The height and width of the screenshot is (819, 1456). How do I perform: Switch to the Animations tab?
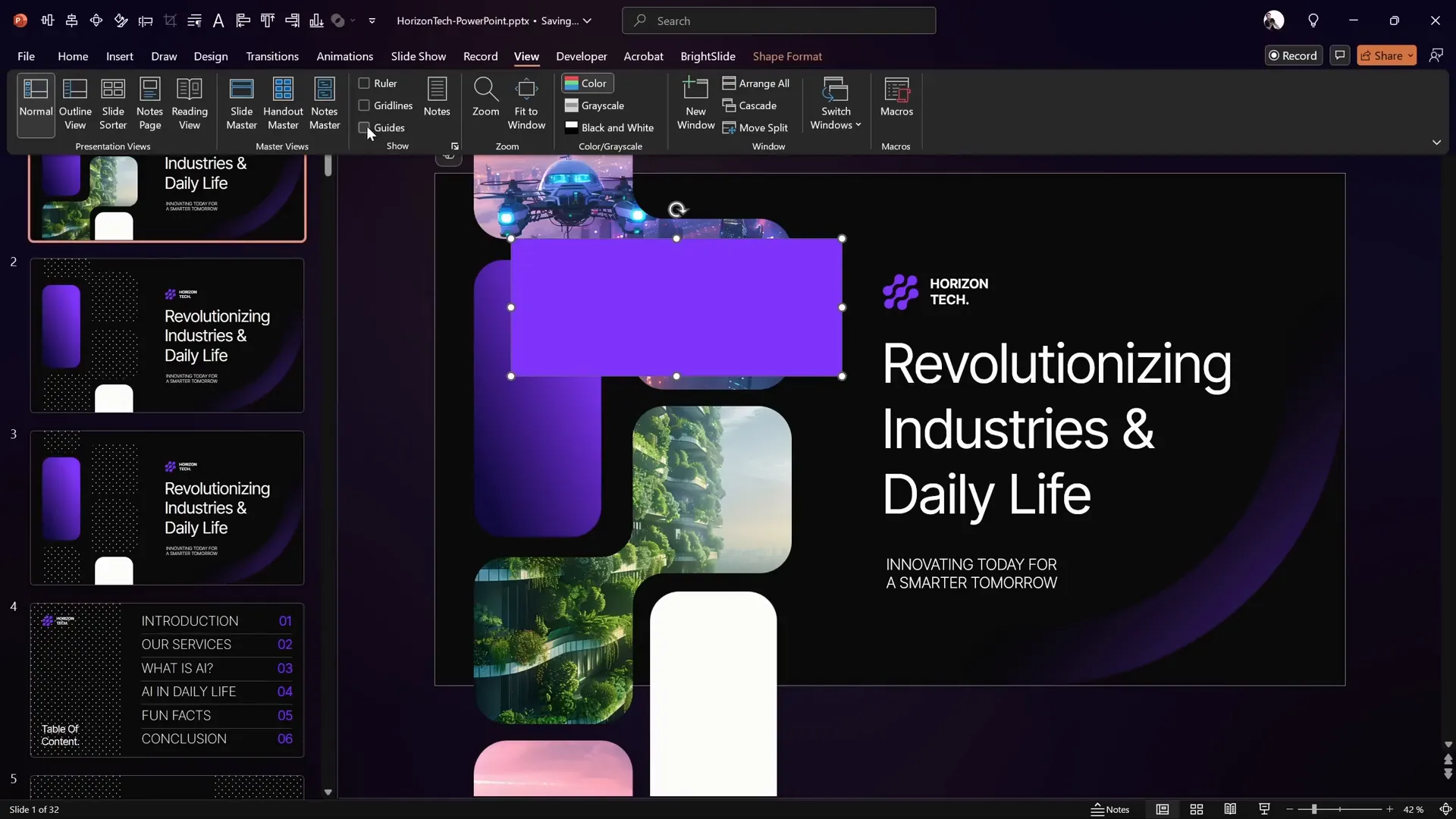pos(346,56)
